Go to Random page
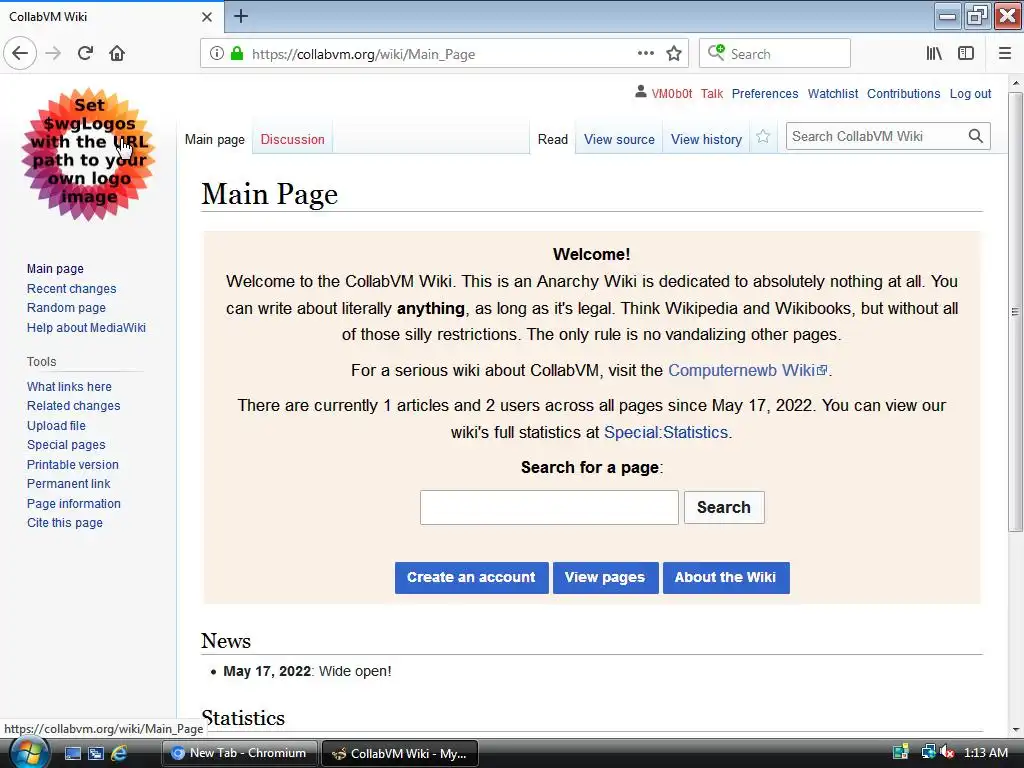Screen dimensions: 1024x768 tap(66, 308)
